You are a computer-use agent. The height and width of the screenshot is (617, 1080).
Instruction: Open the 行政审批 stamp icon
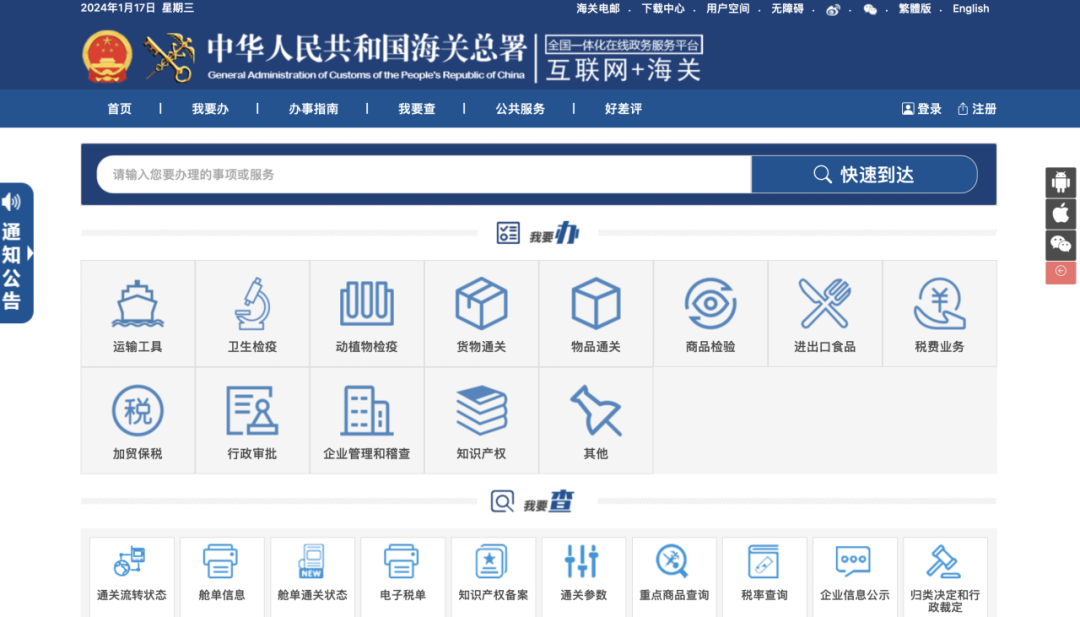click(x=252, y=411)
